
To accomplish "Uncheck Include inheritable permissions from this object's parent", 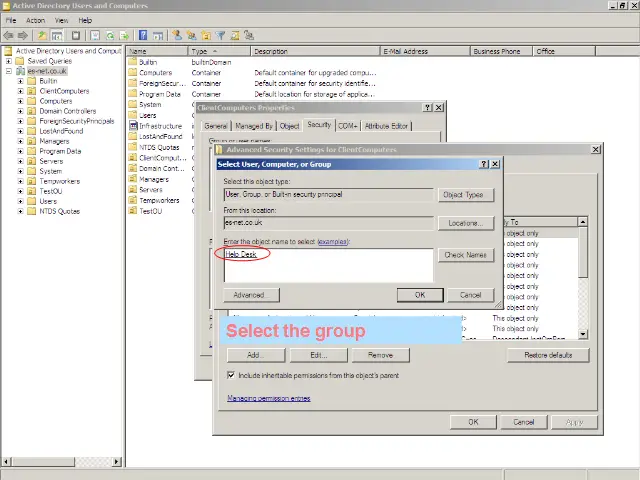I will click(x=231, y=375).
